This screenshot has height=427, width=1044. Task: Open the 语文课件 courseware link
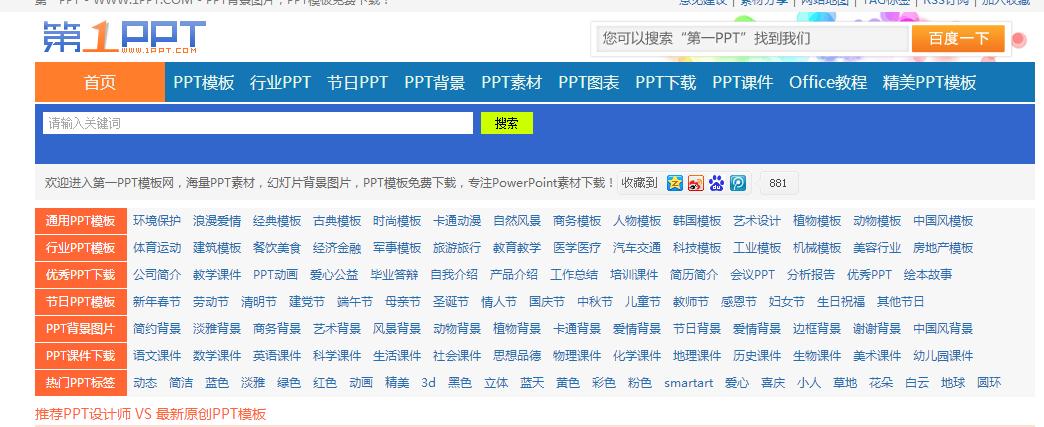click(157, 356)
